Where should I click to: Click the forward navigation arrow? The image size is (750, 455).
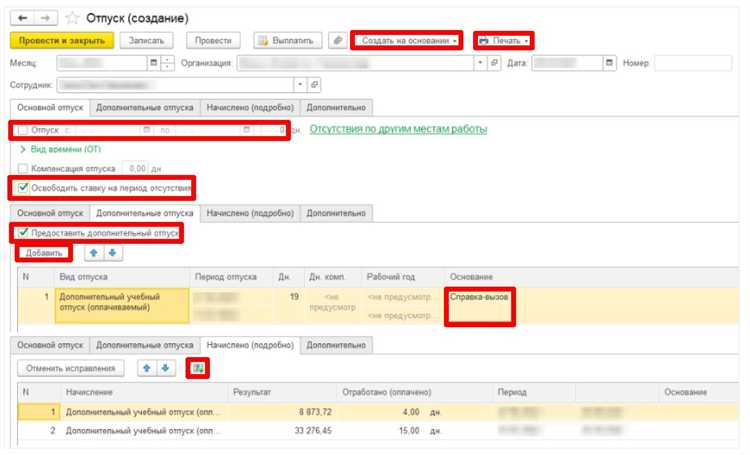(46, 18)
